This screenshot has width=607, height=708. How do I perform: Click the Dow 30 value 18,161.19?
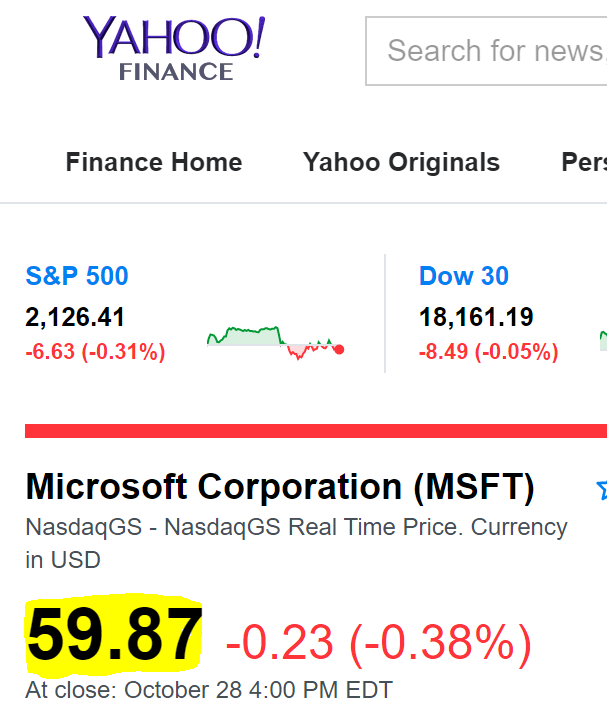pos(476,318)
